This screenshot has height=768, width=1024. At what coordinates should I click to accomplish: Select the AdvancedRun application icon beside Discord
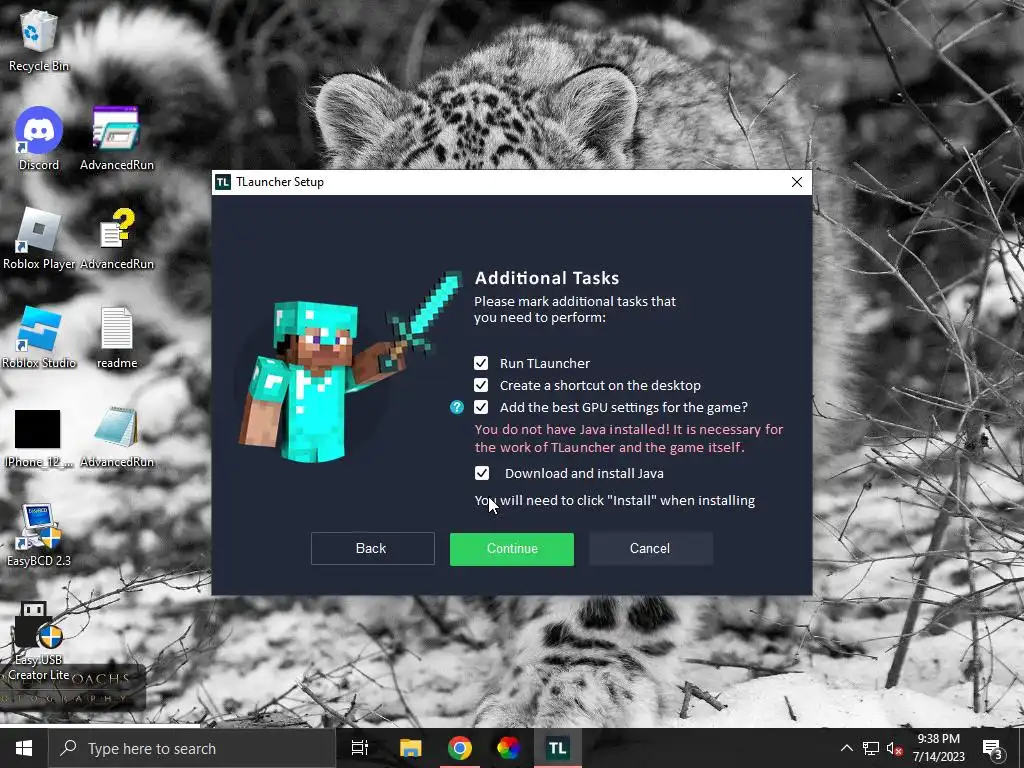click(x=117, y=139)
